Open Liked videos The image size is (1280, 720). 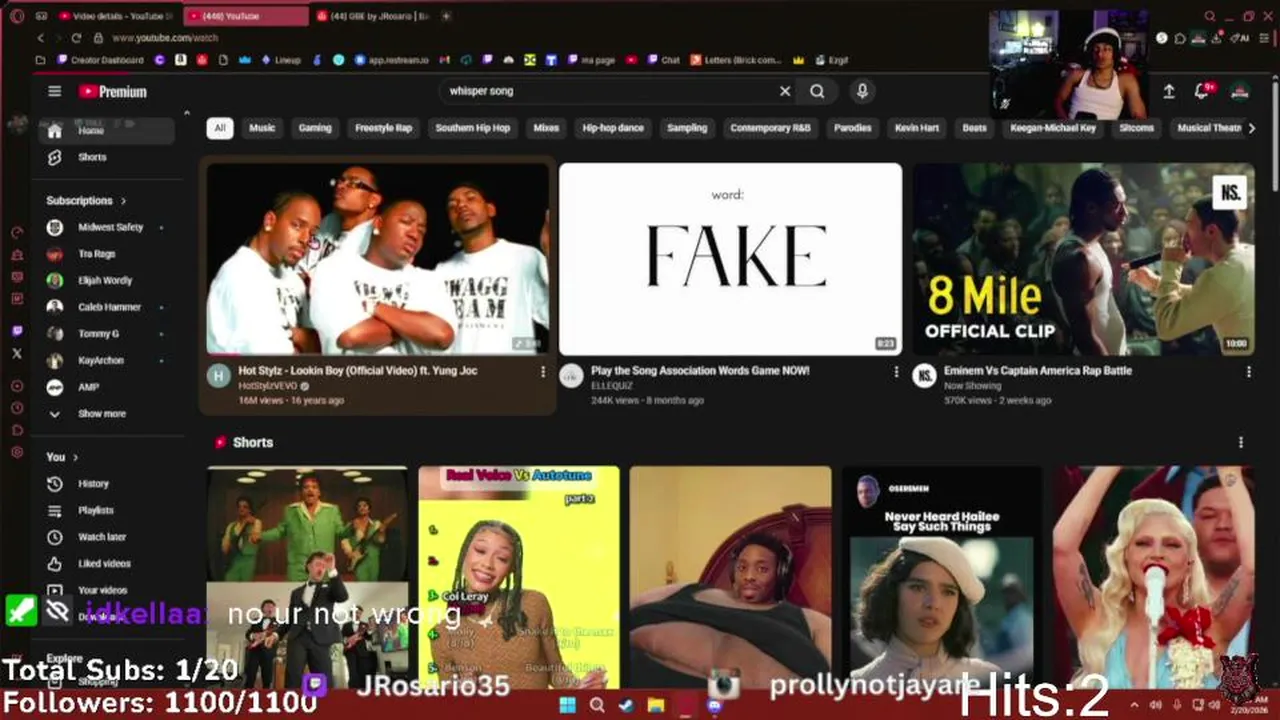(108, 563)
